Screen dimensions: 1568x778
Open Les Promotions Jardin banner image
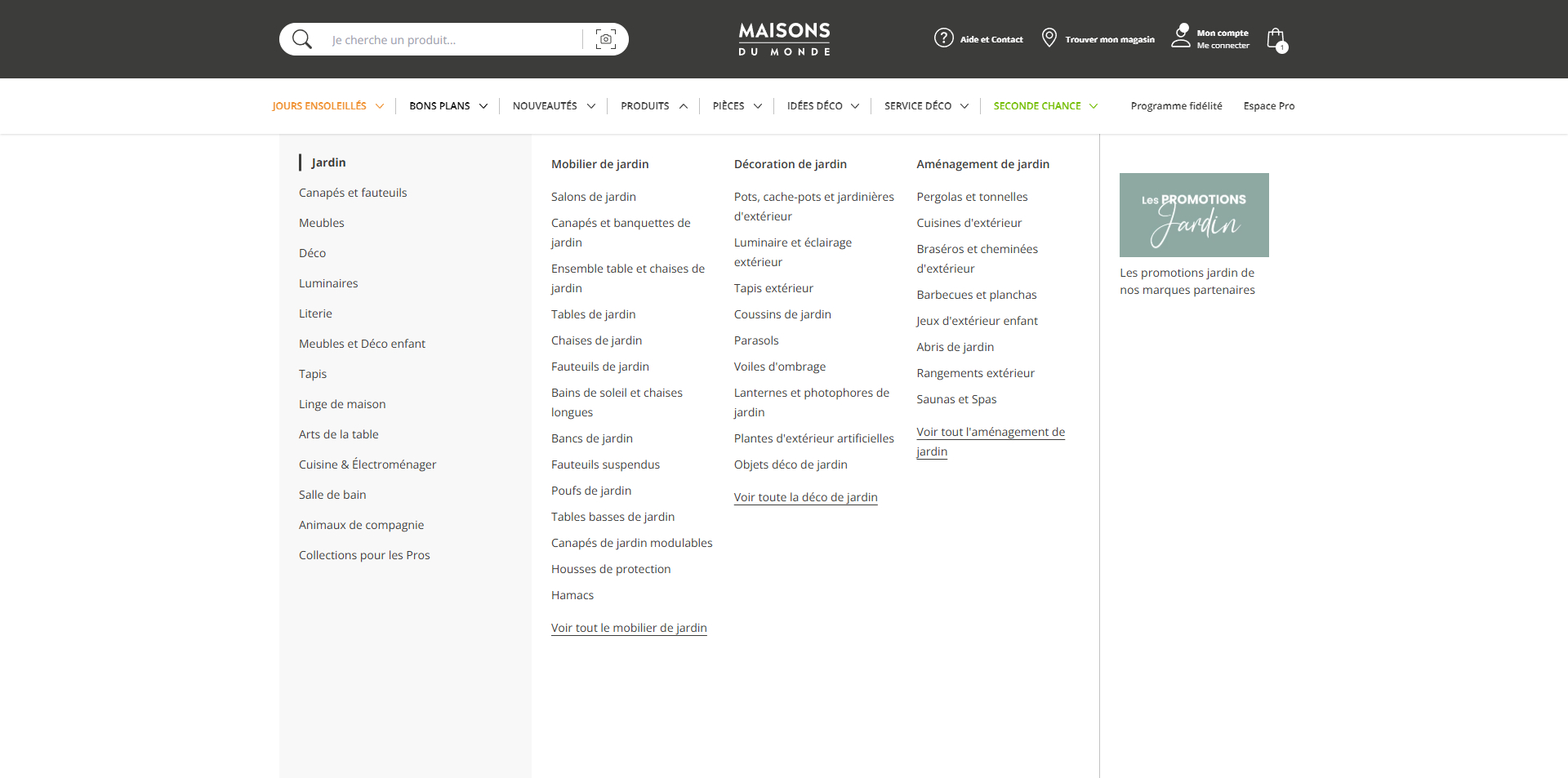1194,215
